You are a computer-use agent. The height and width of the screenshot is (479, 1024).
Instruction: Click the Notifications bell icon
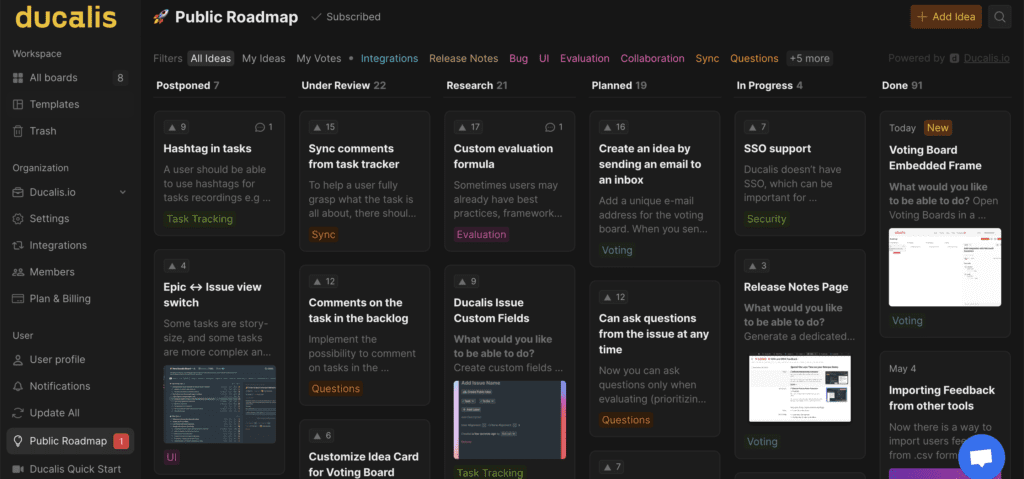(18, 386)
